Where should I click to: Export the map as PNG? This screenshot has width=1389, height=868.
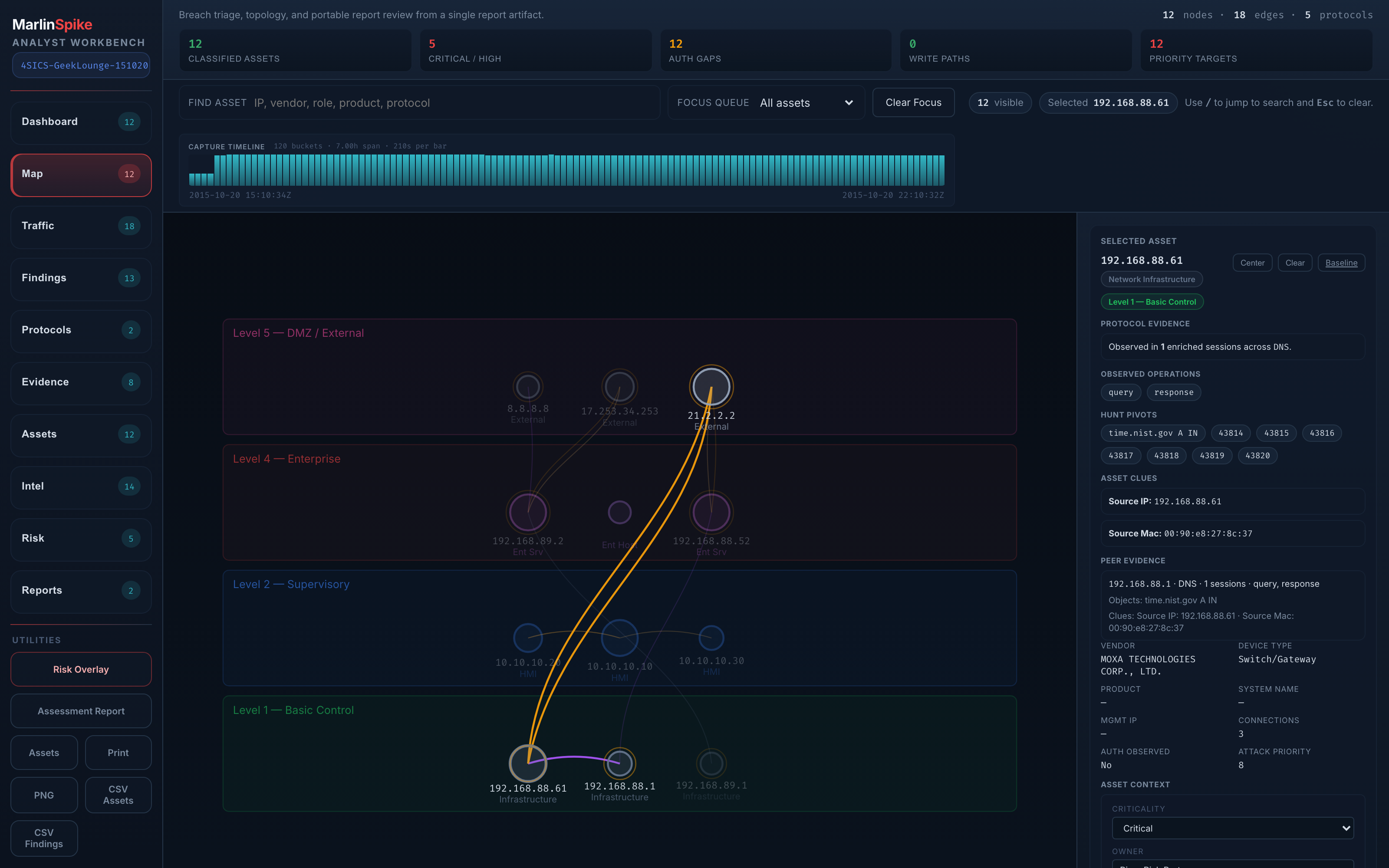click(44, 795)
